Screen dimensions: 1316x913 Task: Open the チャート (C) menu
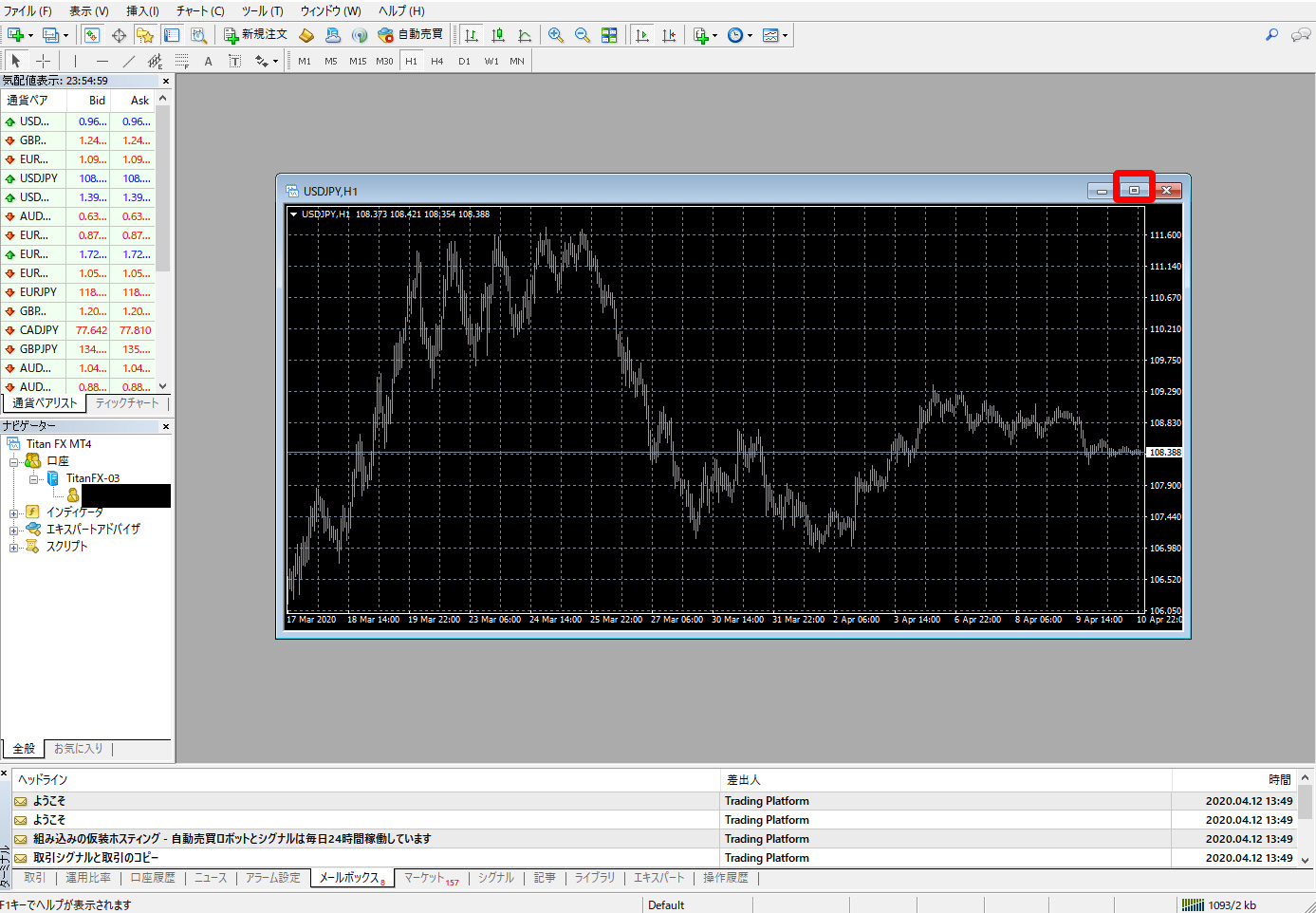[x=200, y=10]
